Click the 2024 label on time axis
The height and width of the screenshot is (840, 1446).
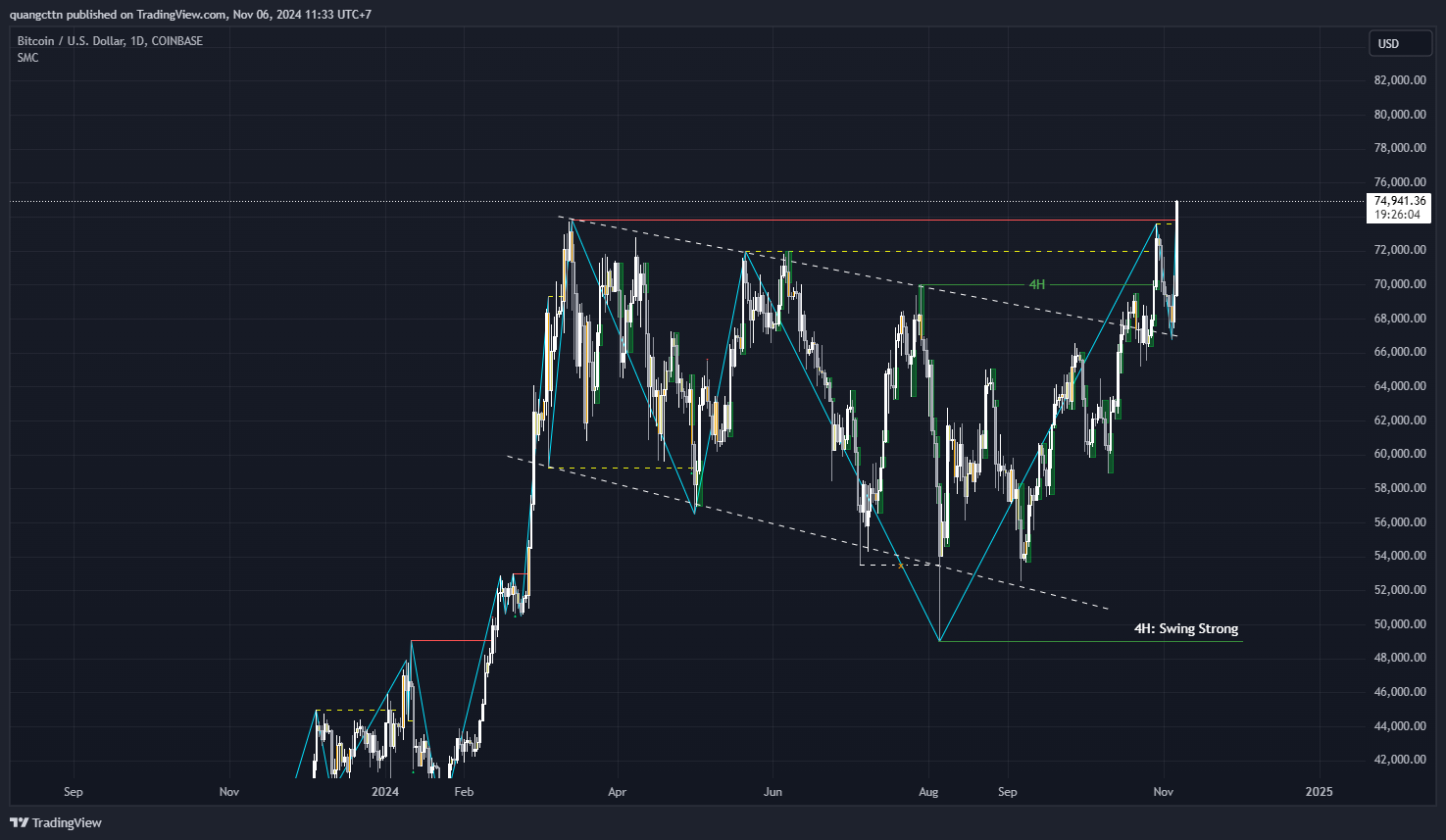pyautogui.click(x=385, y=792)
